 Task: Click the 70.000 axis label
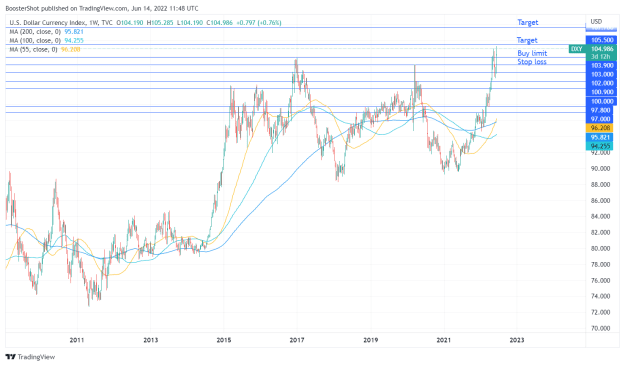[x=600, y=328]
